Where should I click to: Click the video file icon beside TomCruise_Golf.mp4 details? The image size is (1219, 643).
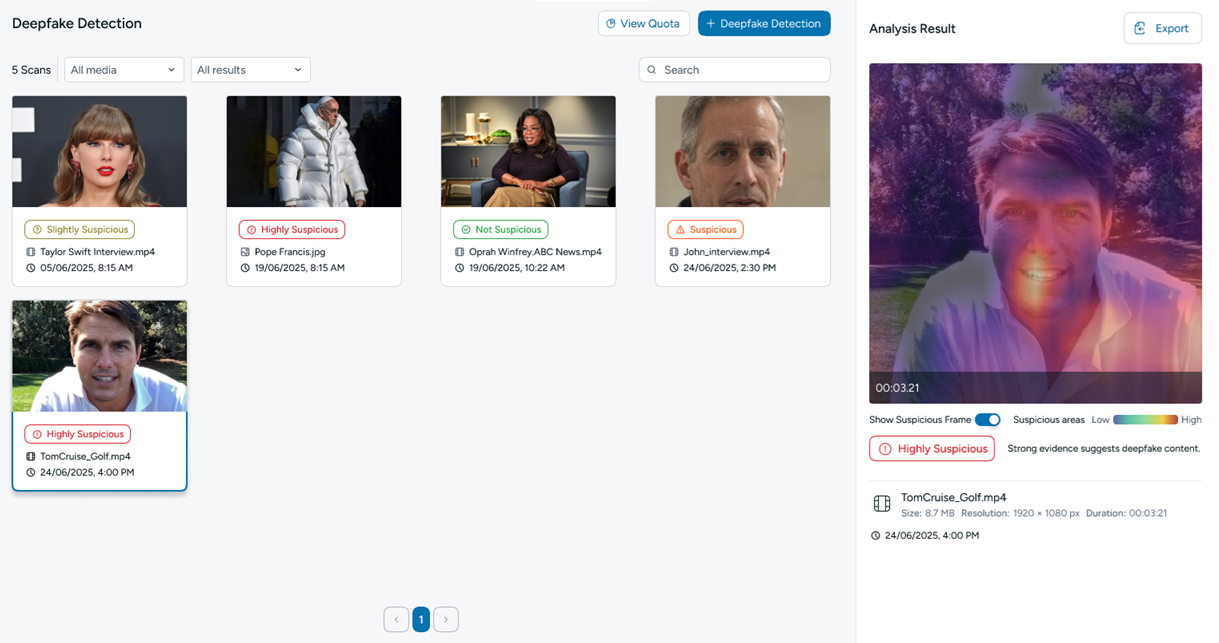[x=881, y=504]
